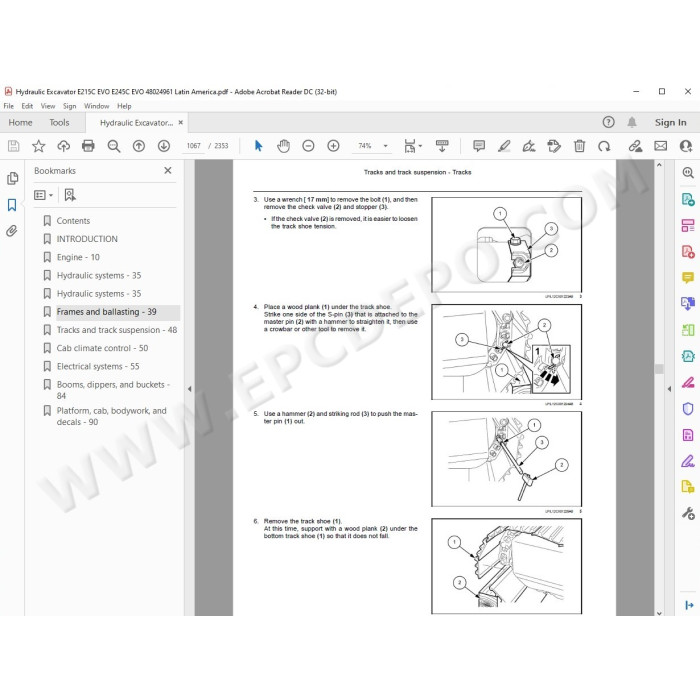The width and height of the screenshot is (700, 700).
Task: Open Comment tool in right pane
Action: pyautogui.click(x=688, y=278)
